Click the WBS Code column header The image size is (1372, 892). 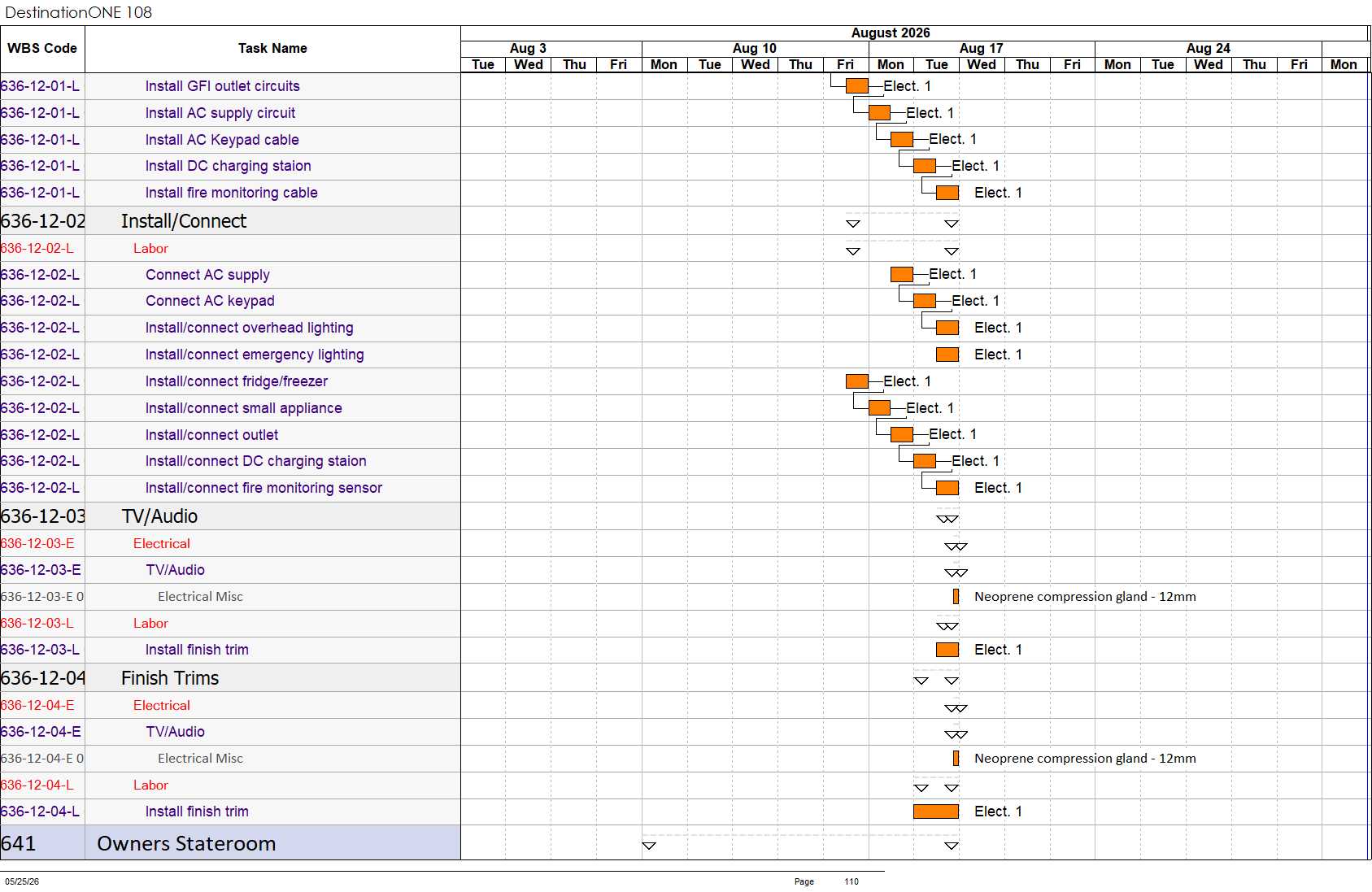point(42,49)
